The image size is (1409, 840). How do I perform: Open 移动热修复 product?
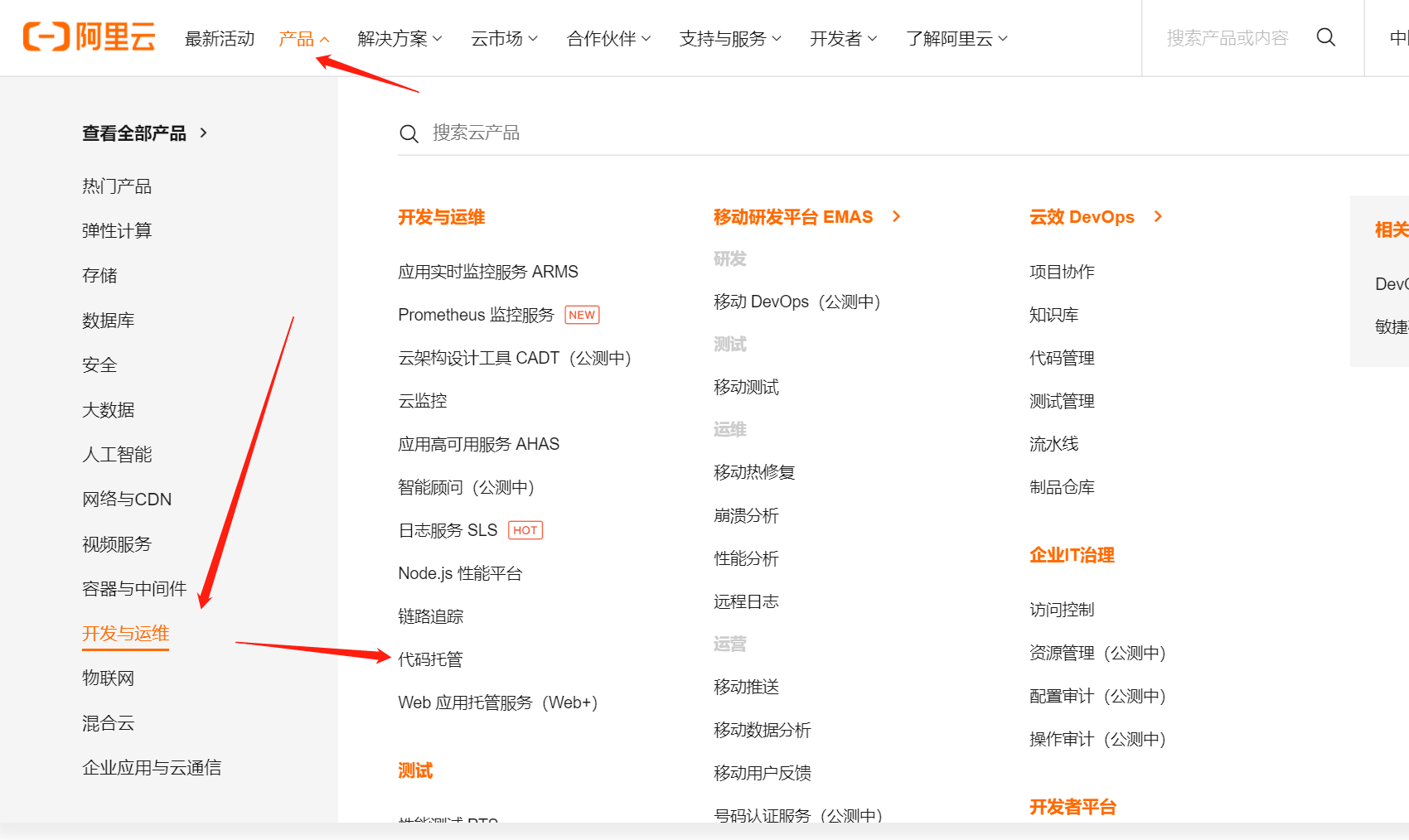point(754,472)
